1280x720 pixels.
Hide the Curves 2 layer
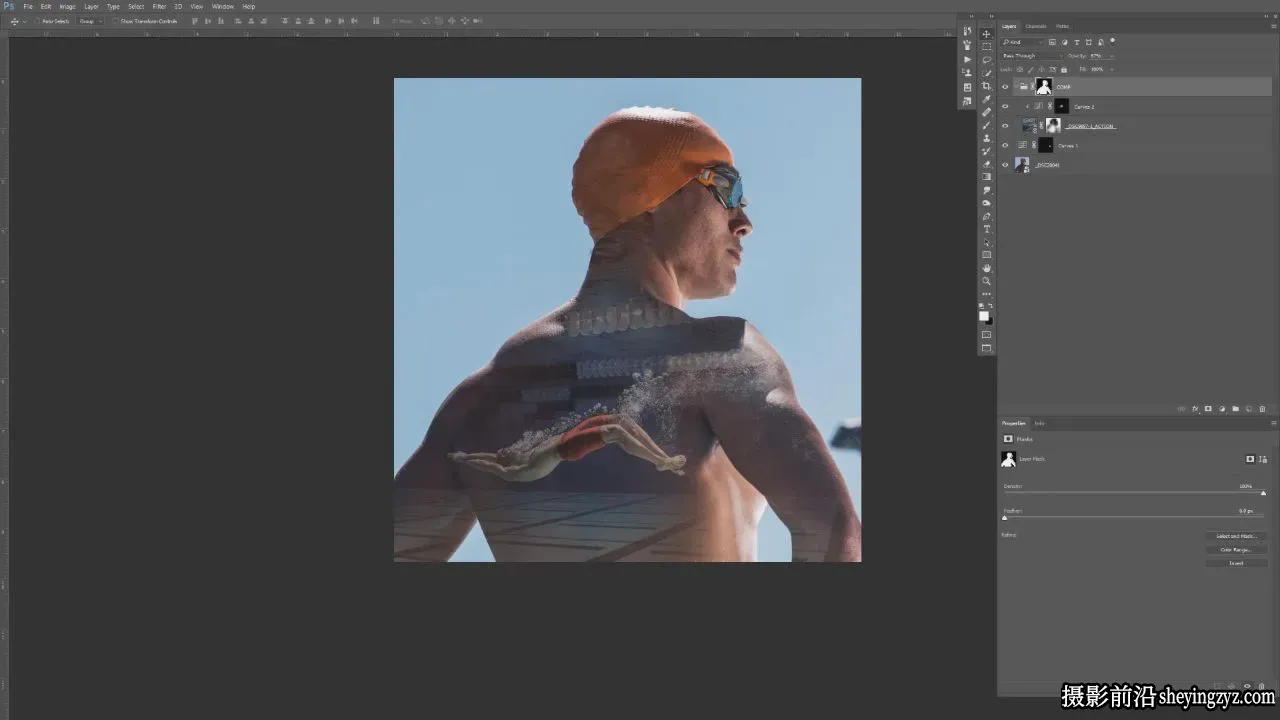click(x=1005, y=106)
